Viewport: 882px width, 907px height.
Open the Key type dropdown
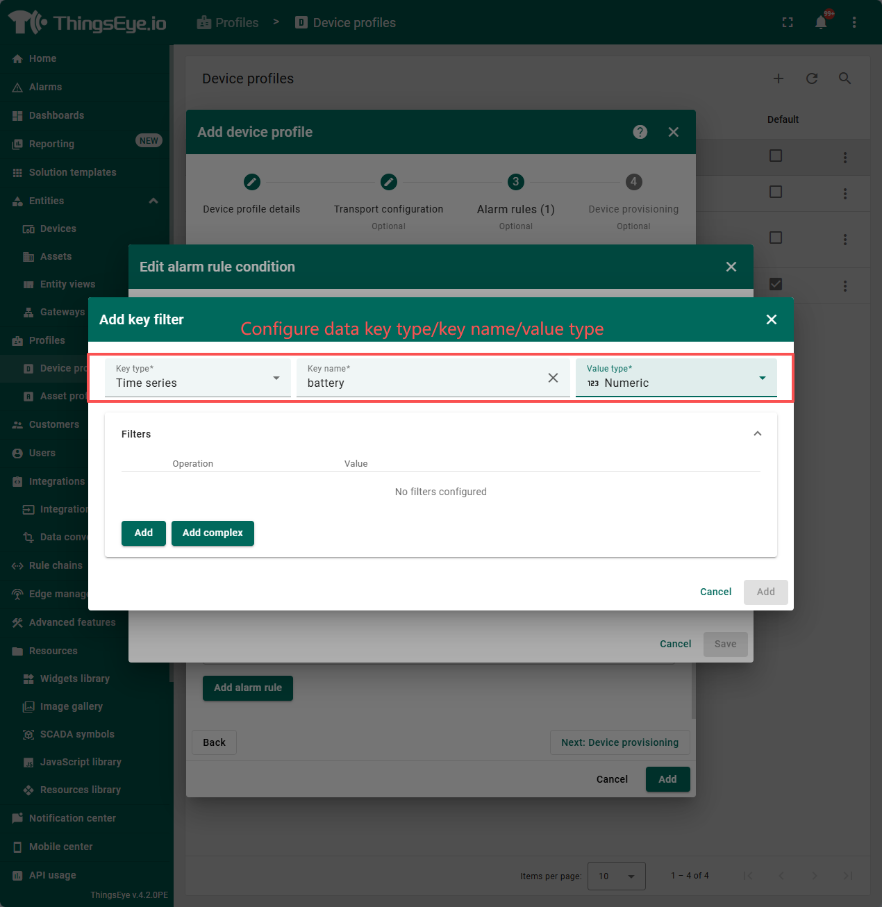(198, 378)
